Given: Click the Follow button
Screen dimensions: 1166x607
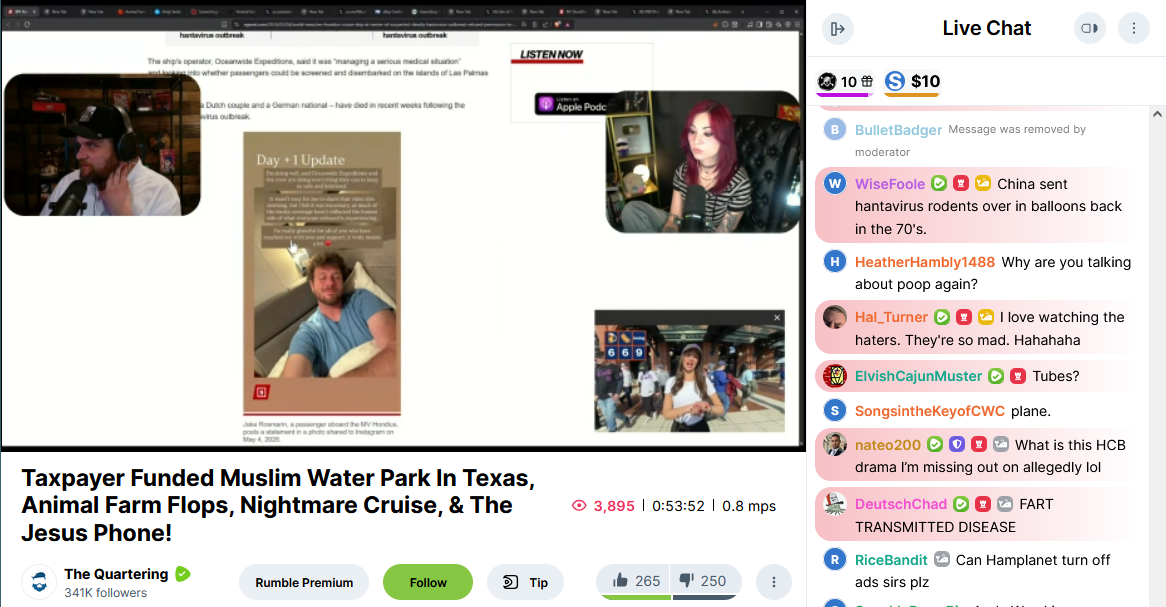Looking at the screenshot, I should point(428,582).
